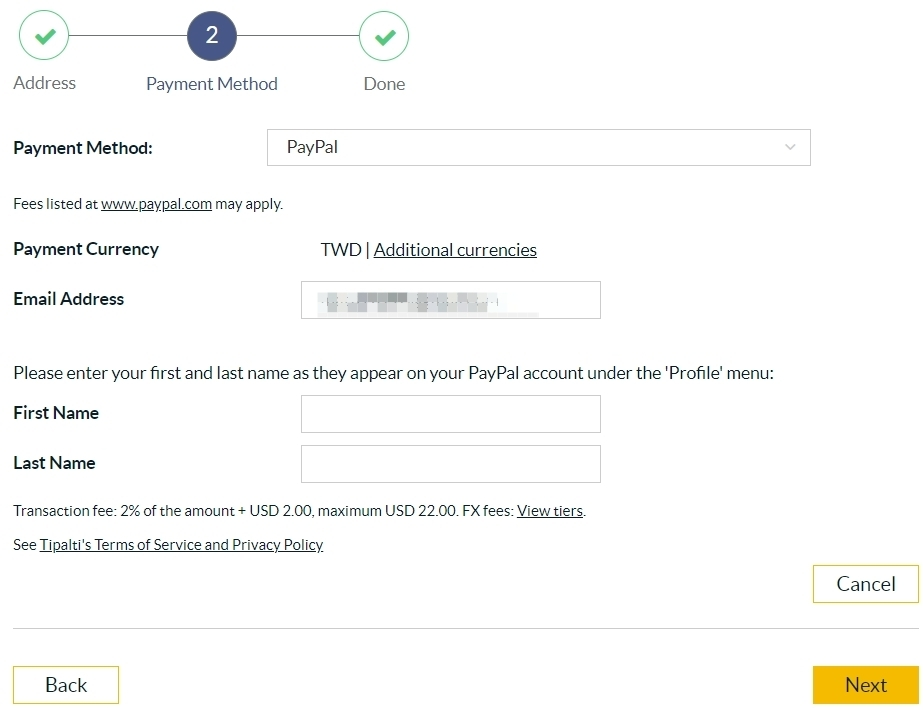This screenshot has width=923, height=710.
Task: Click the progress line between Address and step 2
Action: 128,35
